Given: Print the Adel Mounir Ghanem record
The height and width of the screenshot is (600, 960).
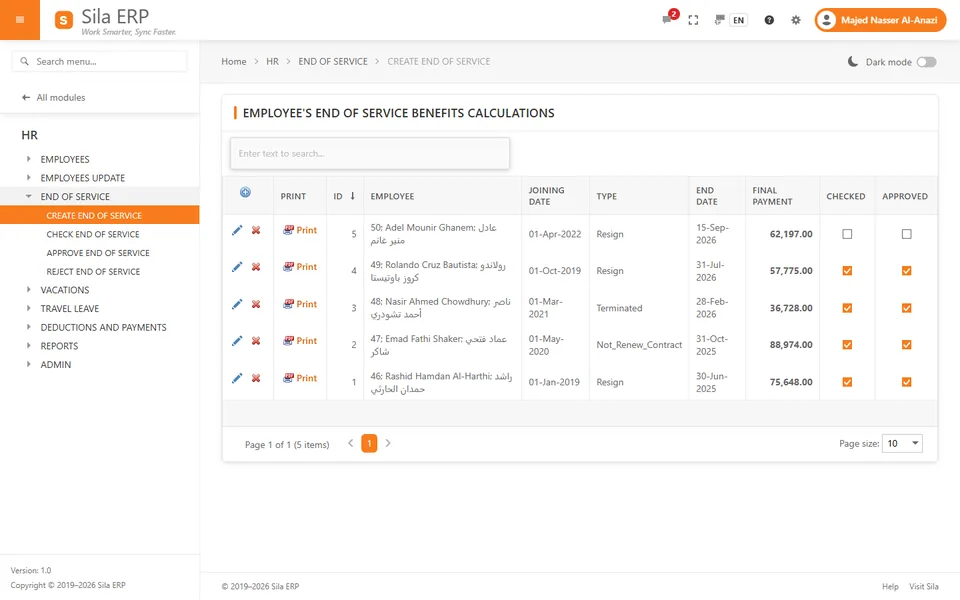Looking at the screenshot, I should pos(300,230).
